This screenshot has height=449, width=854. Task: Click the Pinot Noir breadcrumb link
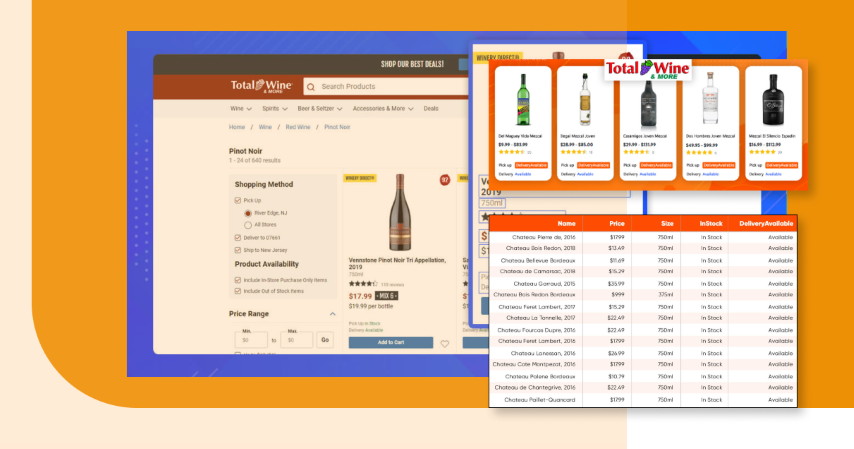[337, 127]
